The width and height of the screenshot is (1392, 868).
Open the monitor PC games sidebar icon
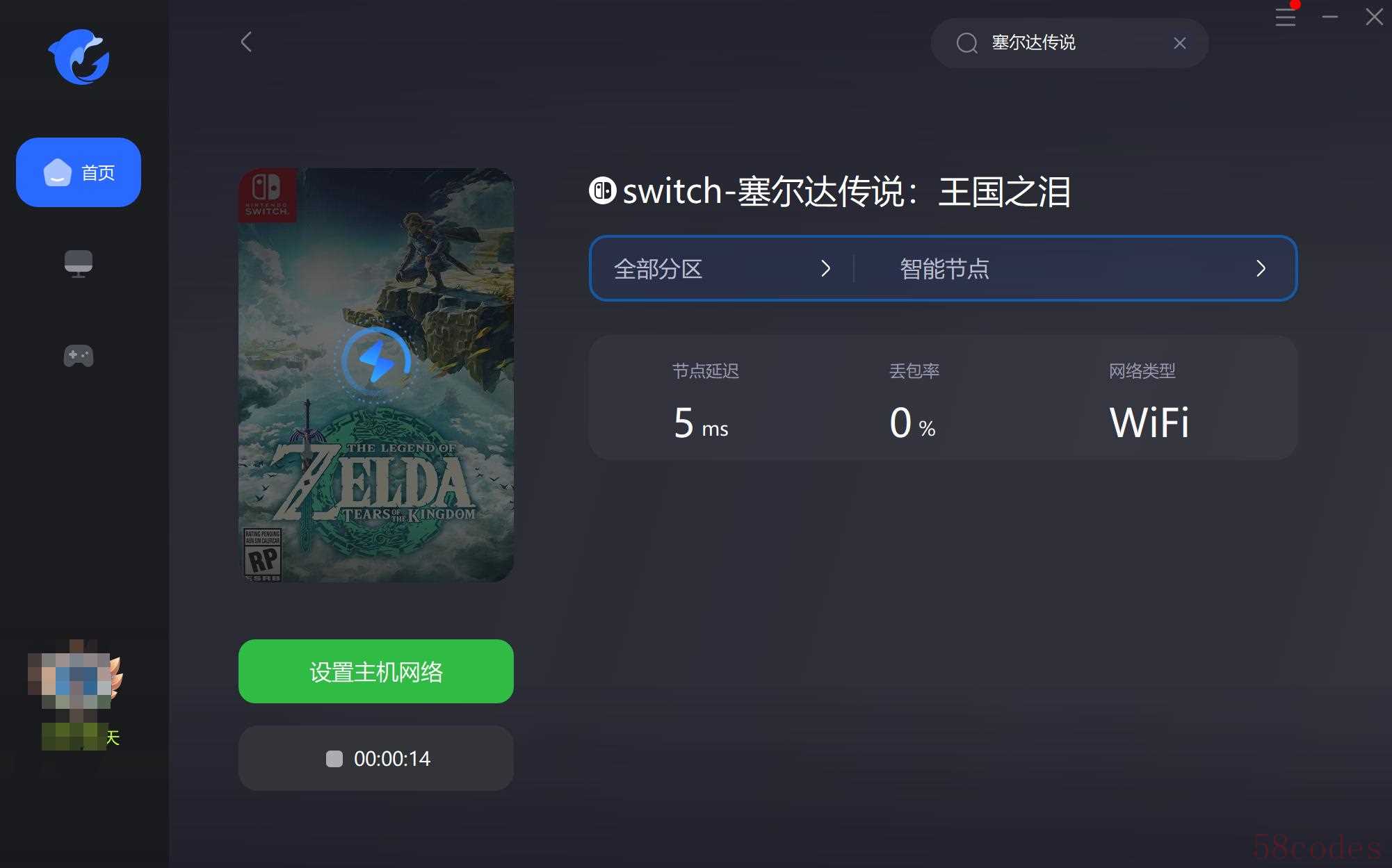pyautogui.click(x=79, y=264)
